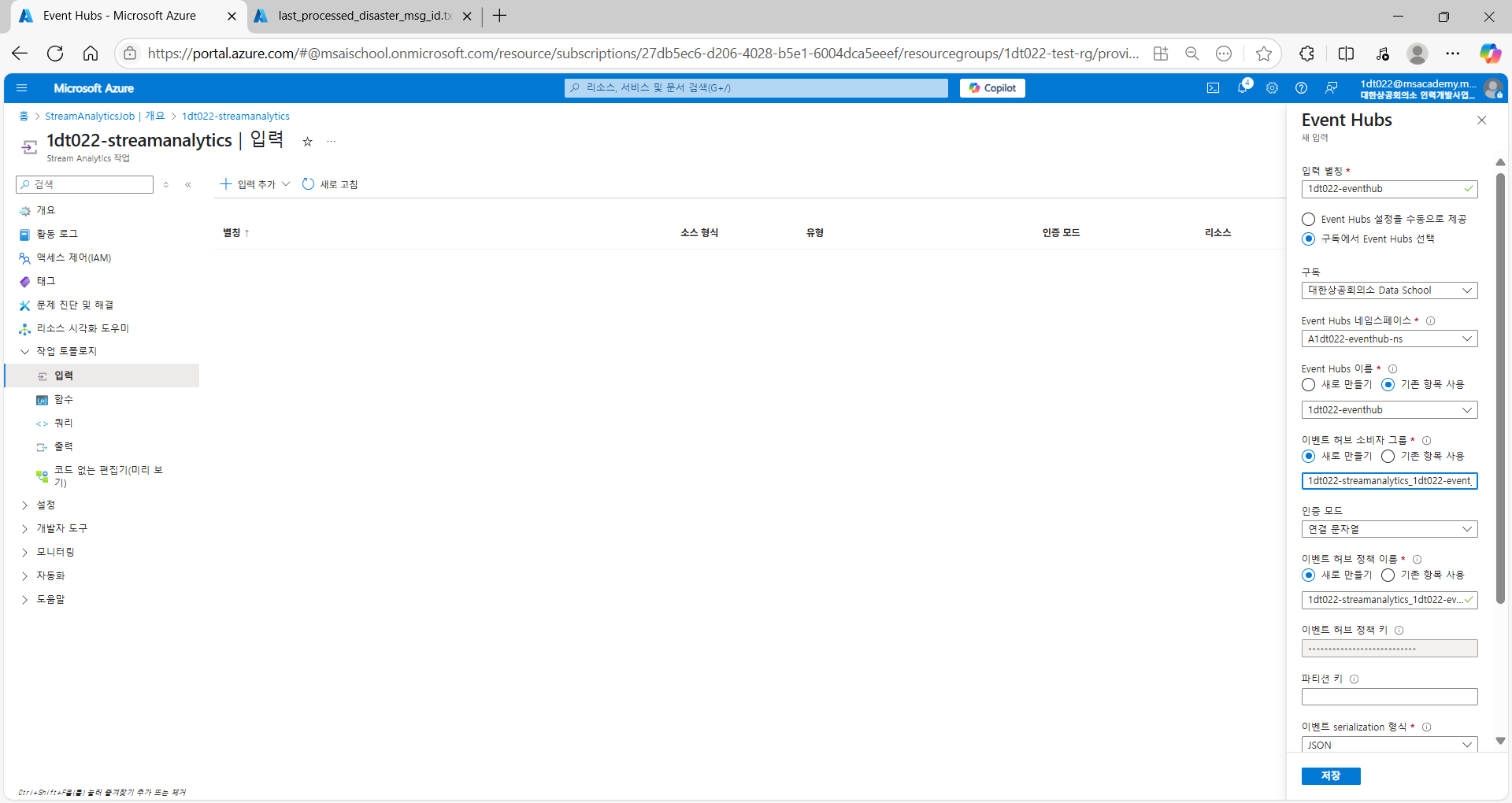Viewport: 1512px width, 803px height.
Task: Show info tooltip for 이벤트 허브 소비자 그룹
Action: (1427, 441)
